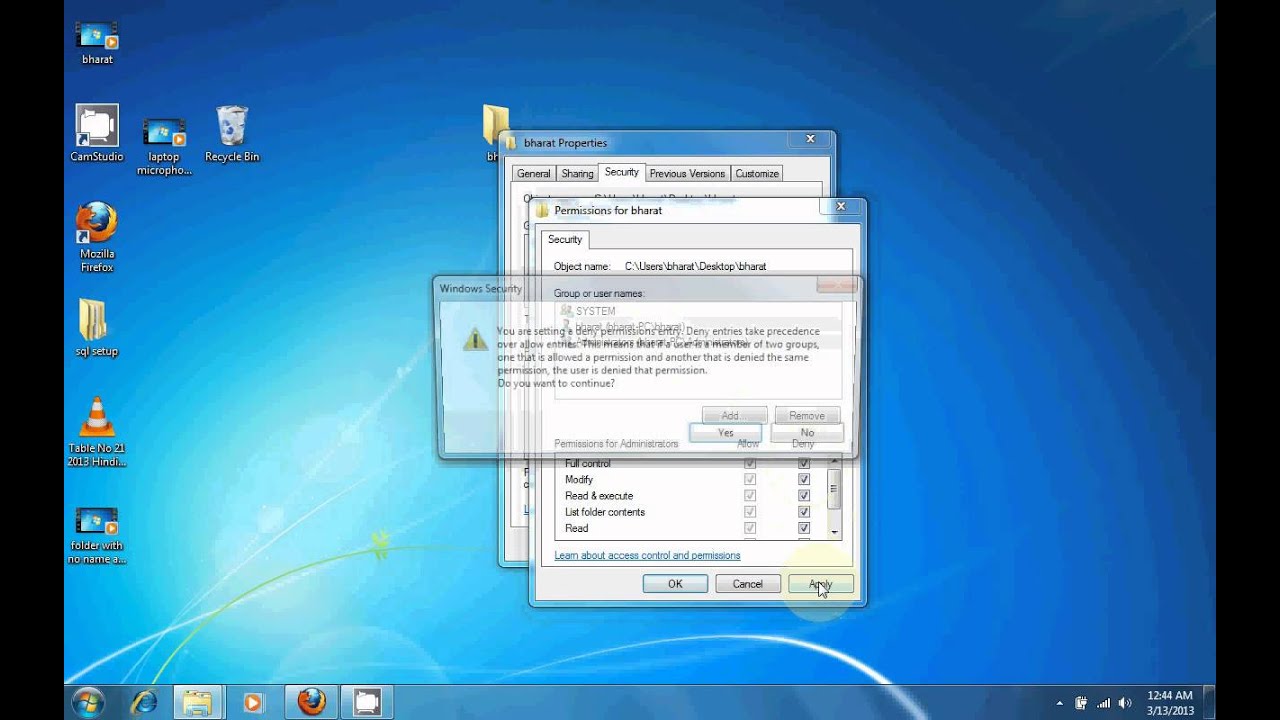1280x720 pixels.
Task: Select the Security tab in bharat Properties
Action: point(621,172)
